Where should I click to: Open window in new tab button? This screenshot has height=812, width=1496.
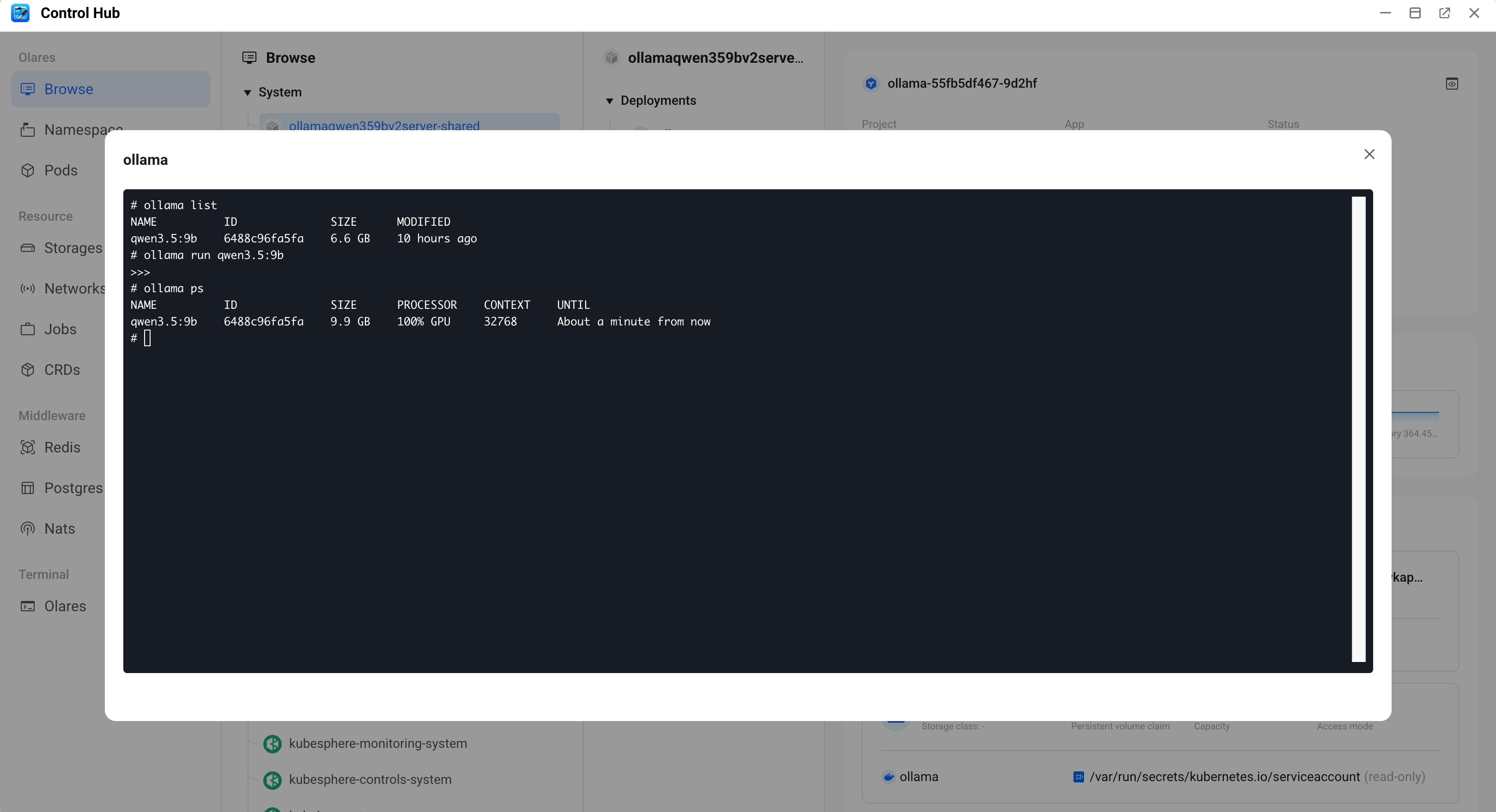1444,13
